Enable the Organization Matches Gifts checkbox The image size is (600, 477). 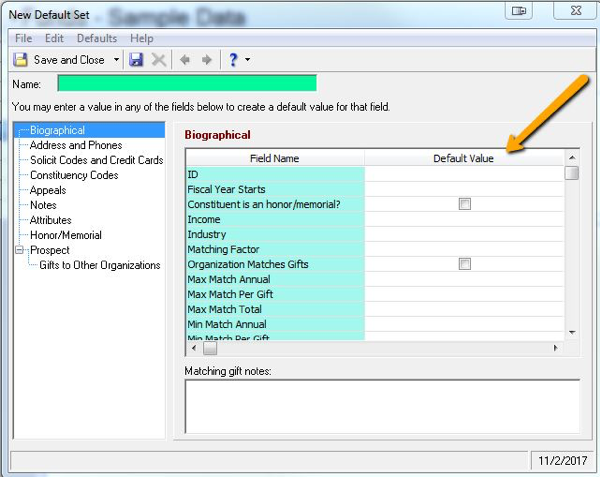point(464,264)
